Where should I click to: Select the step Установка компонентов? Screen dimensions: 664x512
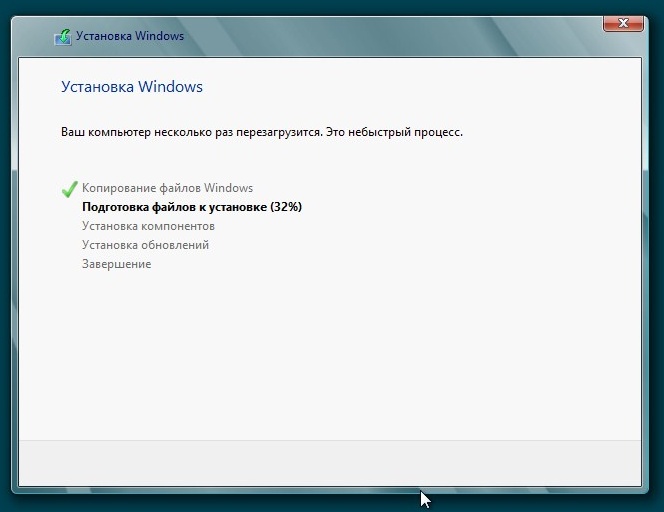(148, 226)
